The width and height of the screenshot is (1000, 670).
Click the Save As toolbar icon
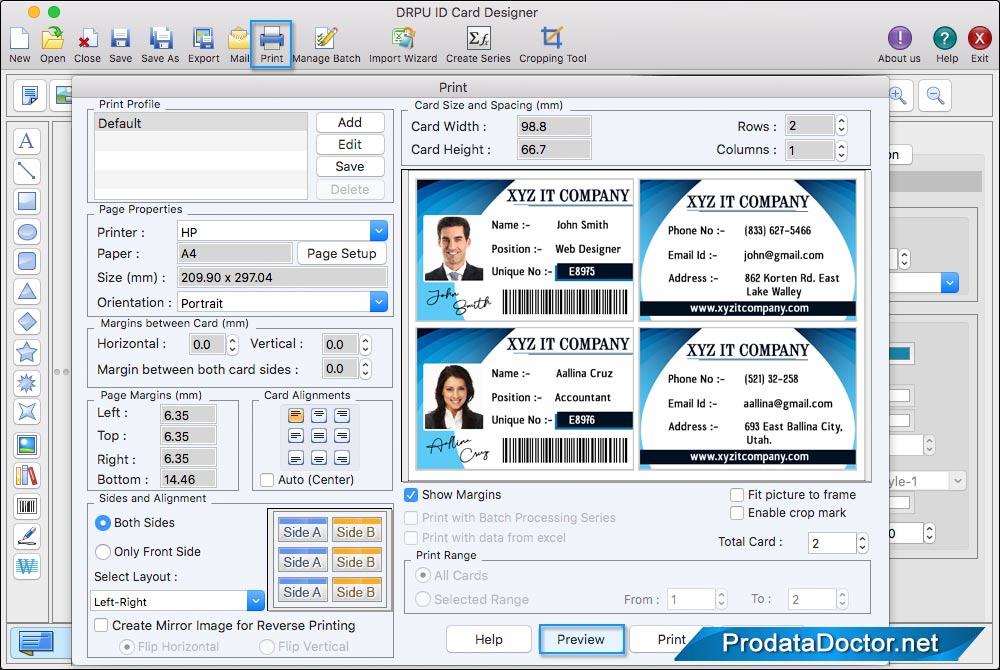coord(160,45)
